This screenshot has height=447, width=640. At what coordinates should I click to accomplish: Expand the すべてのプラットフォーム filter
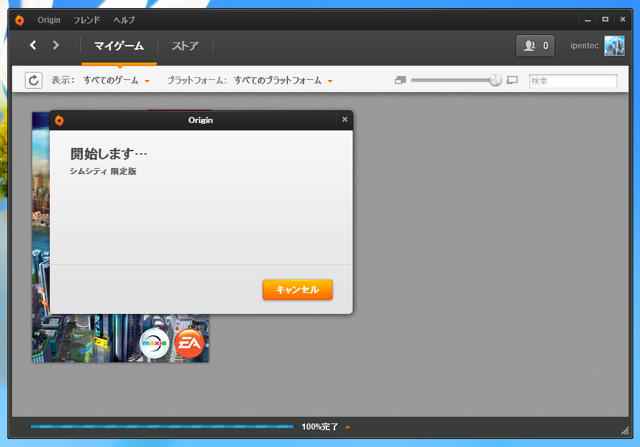click(283, 80)
